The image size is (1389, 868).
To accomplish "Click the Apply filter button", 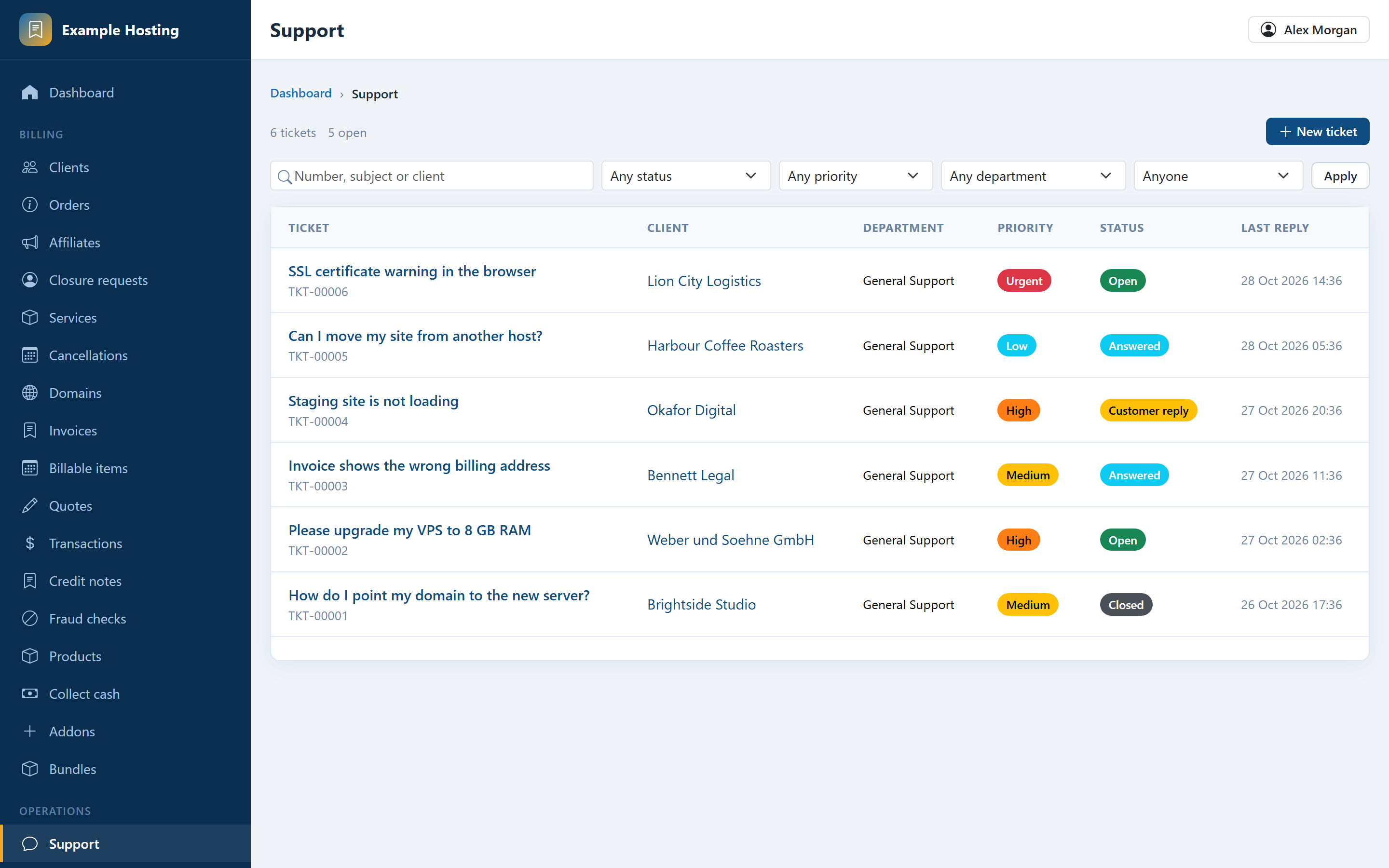I will click(x=1340, y=176).
